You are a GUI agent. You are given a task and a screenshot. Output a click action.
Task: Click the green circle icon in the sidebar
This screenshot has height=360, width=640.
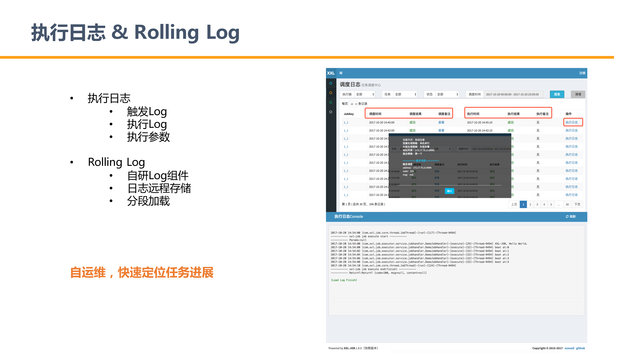point(331,102)
